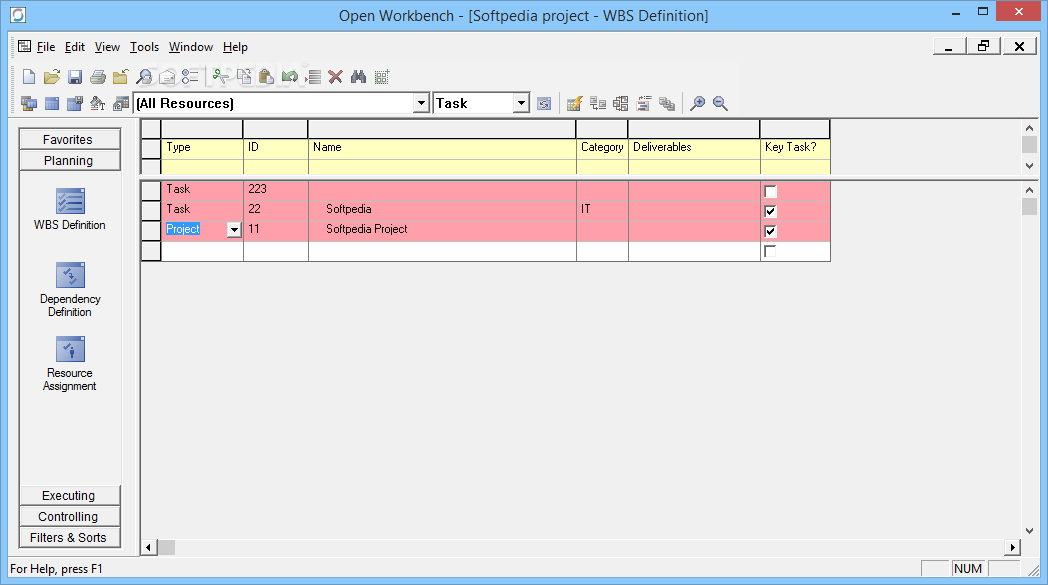Select the Planning panel button
This screenshot has width=1048, height=585.
pyautogui.click(x=70, y=160)
